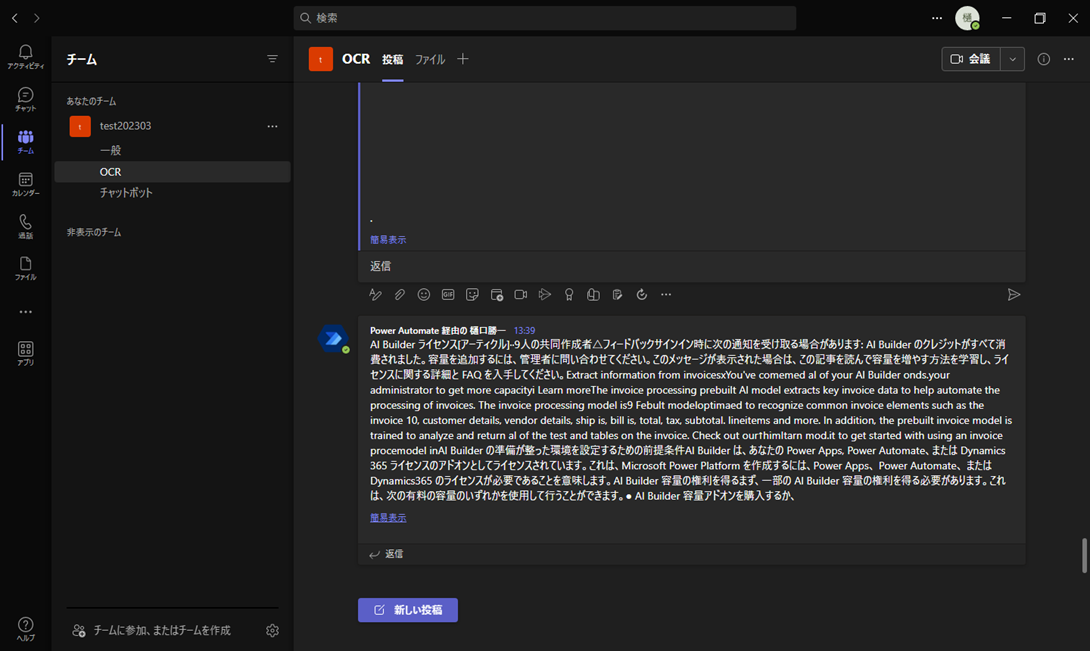Switch to the ファイル tab
The width and height of the screenshot is (1090, 651).
pyautogui.click(x=430, y=60)
